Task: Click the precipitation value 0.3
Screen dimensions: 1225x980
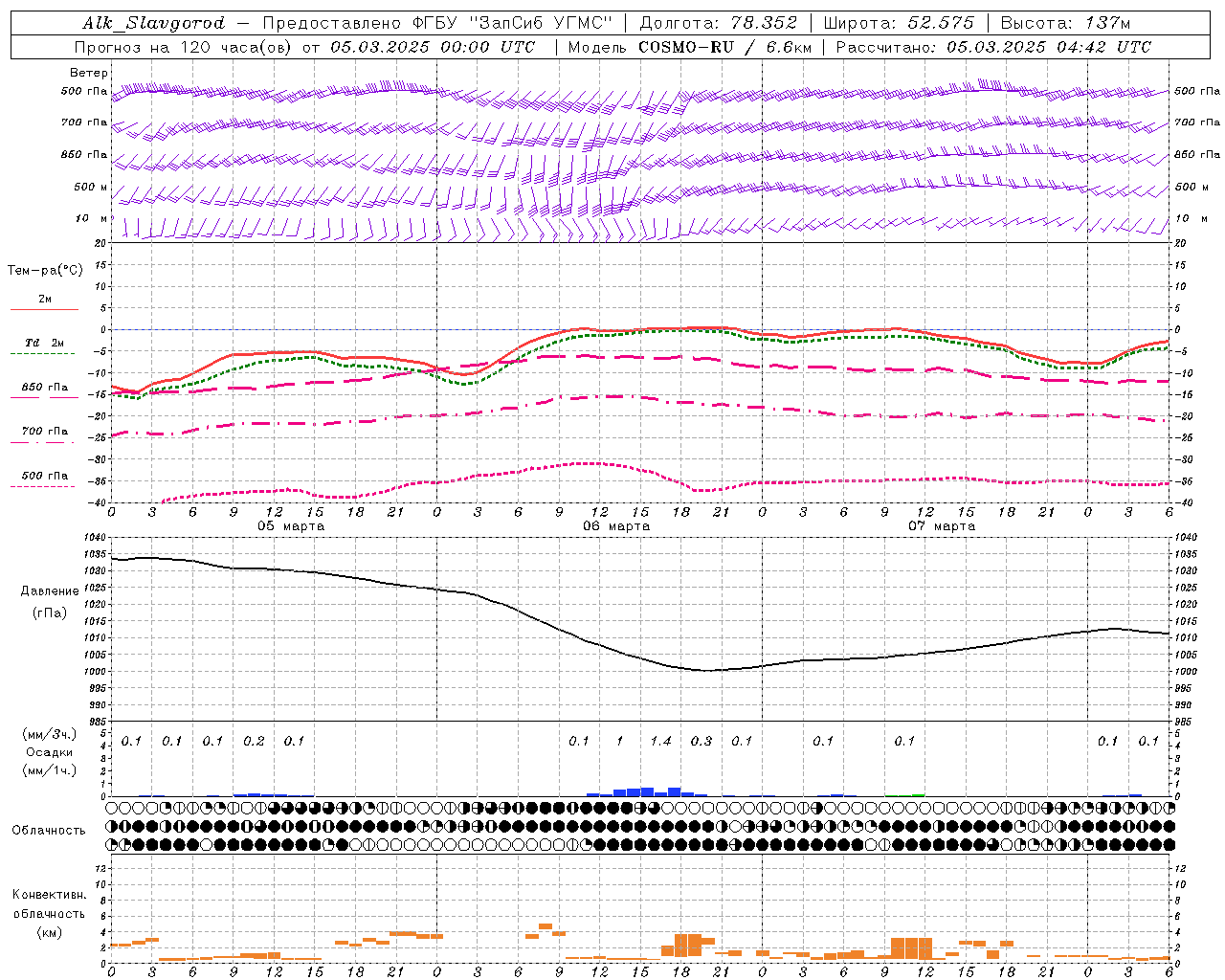Action: pos(702,741)
